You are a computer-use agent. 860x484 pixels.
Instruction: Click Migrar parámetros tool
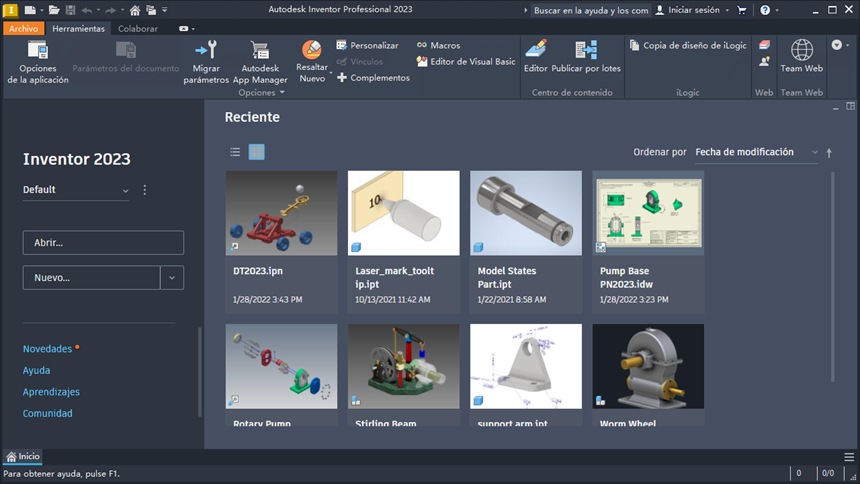tap(206, 63)
